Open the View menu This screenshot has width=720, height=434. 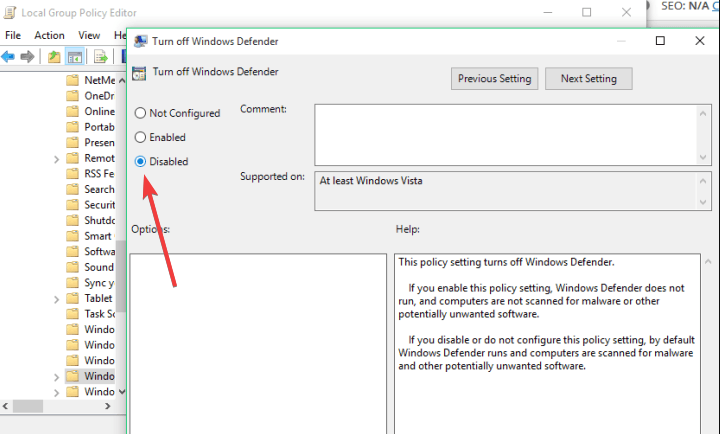click(89, 35)
